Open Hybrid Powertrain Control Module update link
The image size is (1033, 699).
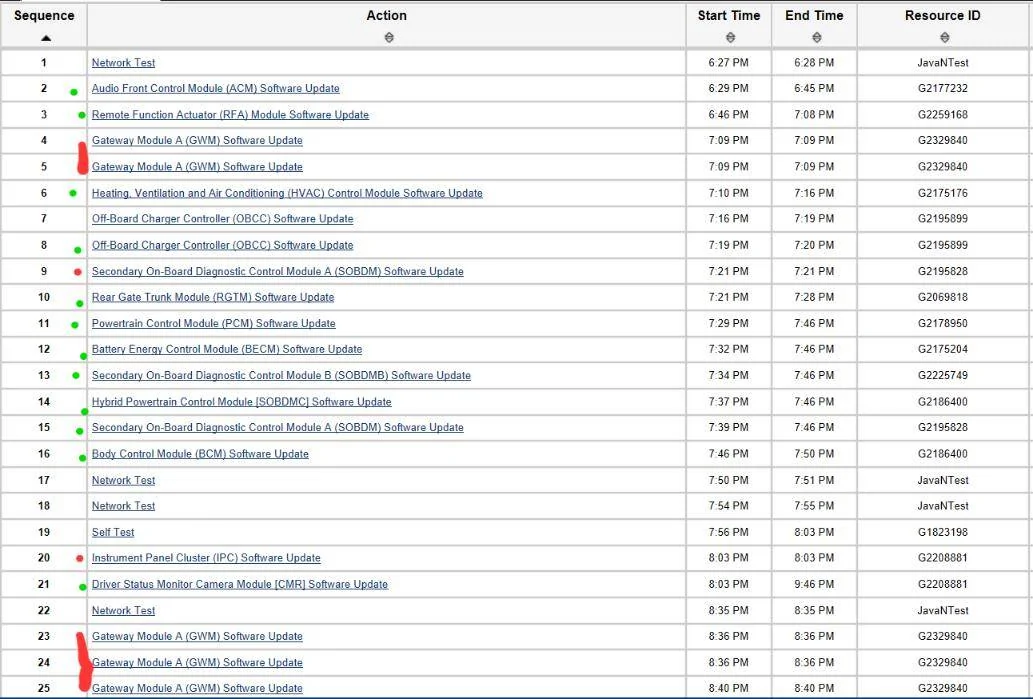(241, 402)
